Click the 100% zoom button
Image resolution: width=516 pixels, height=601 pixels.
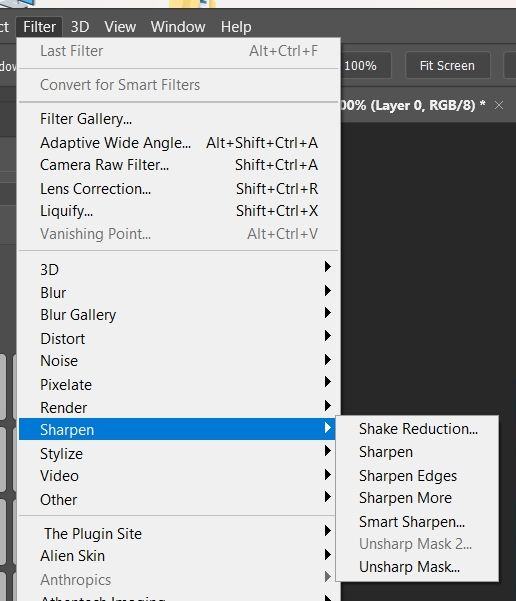(365, 66)
